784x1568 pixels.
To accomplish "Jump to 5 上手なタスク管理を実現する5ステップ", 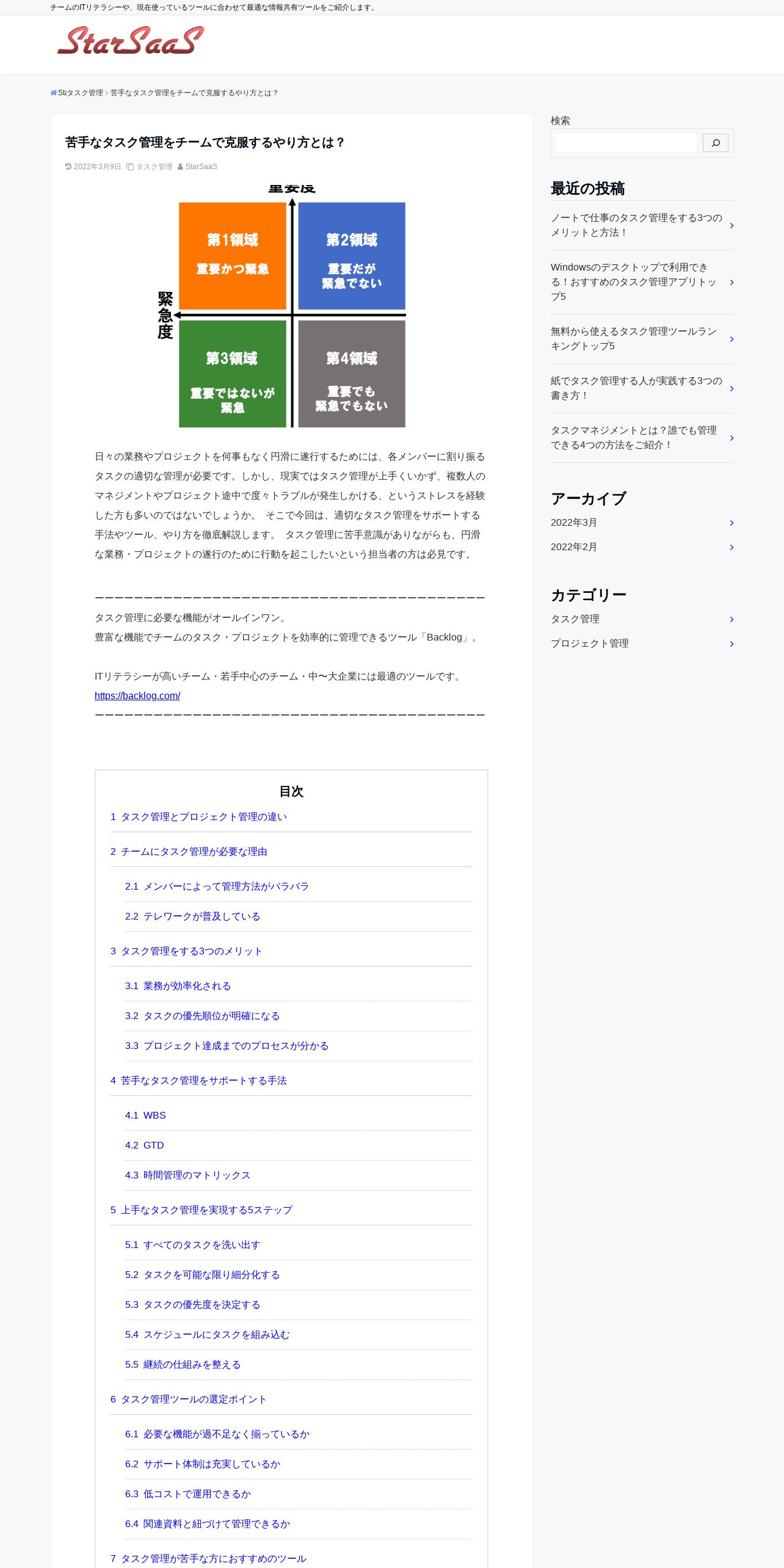I will [x=201, y=1210].
